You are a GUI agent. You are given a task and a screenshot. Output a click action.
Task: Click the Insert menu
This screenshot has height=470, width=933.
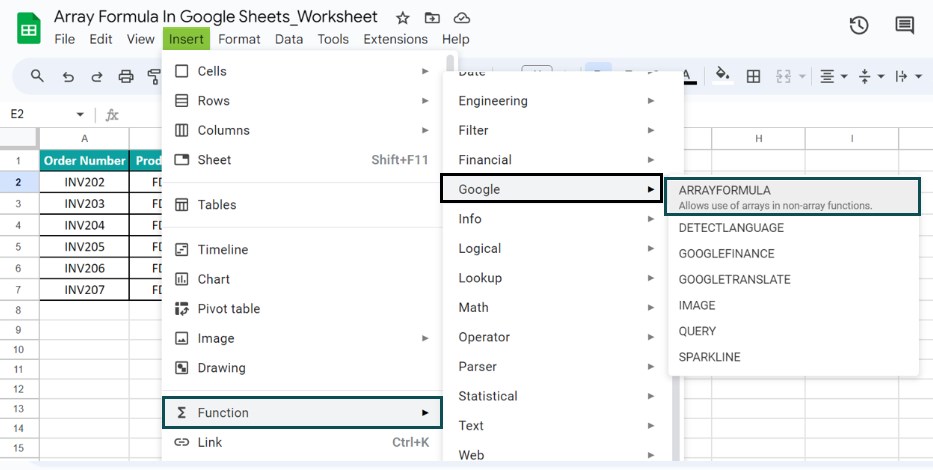tap(186, 39)
